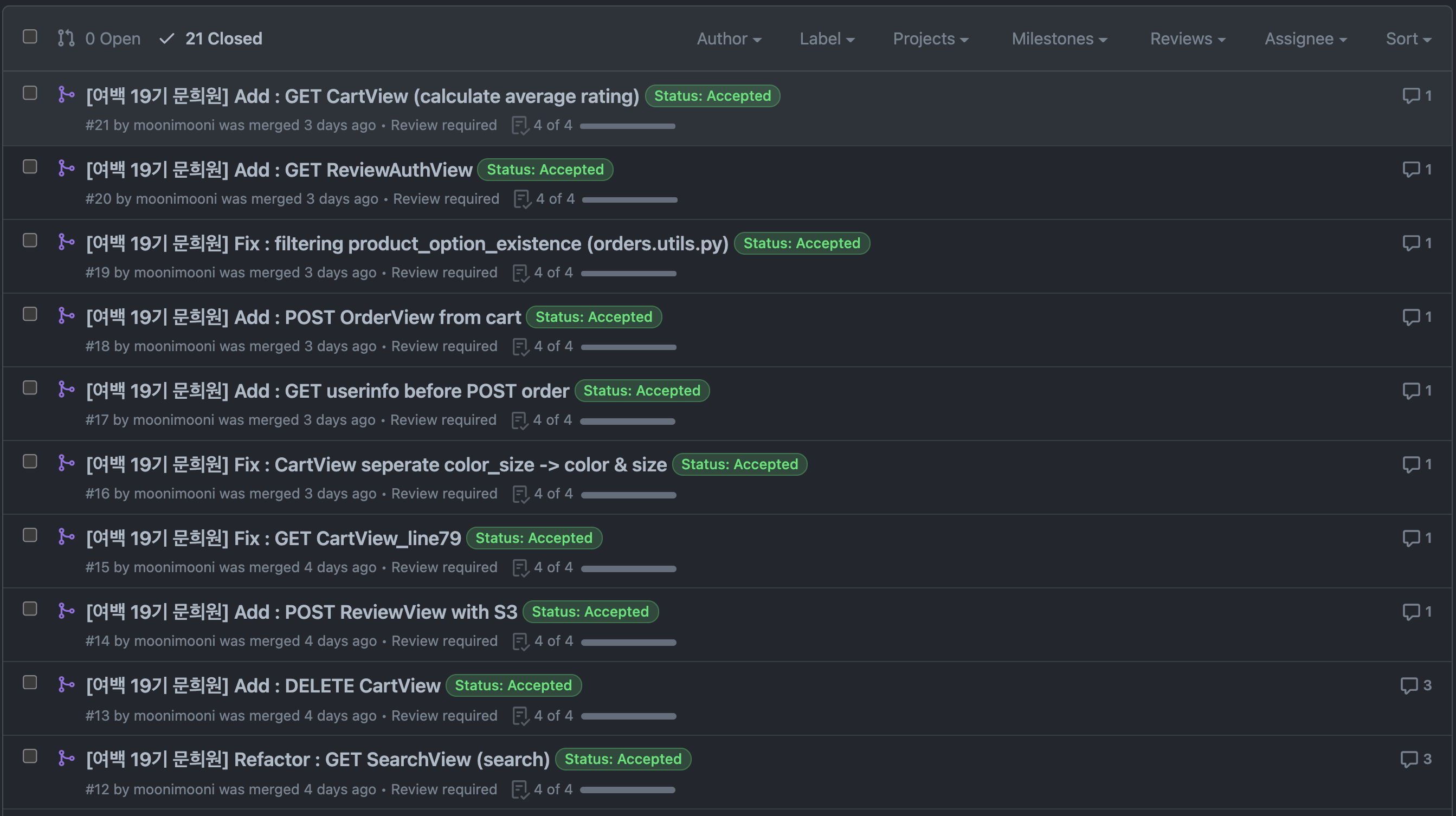The width and height of the screenshot is (1456, 816).
Task: Click Status: Accepted label on PR #19
Action: 801,244
